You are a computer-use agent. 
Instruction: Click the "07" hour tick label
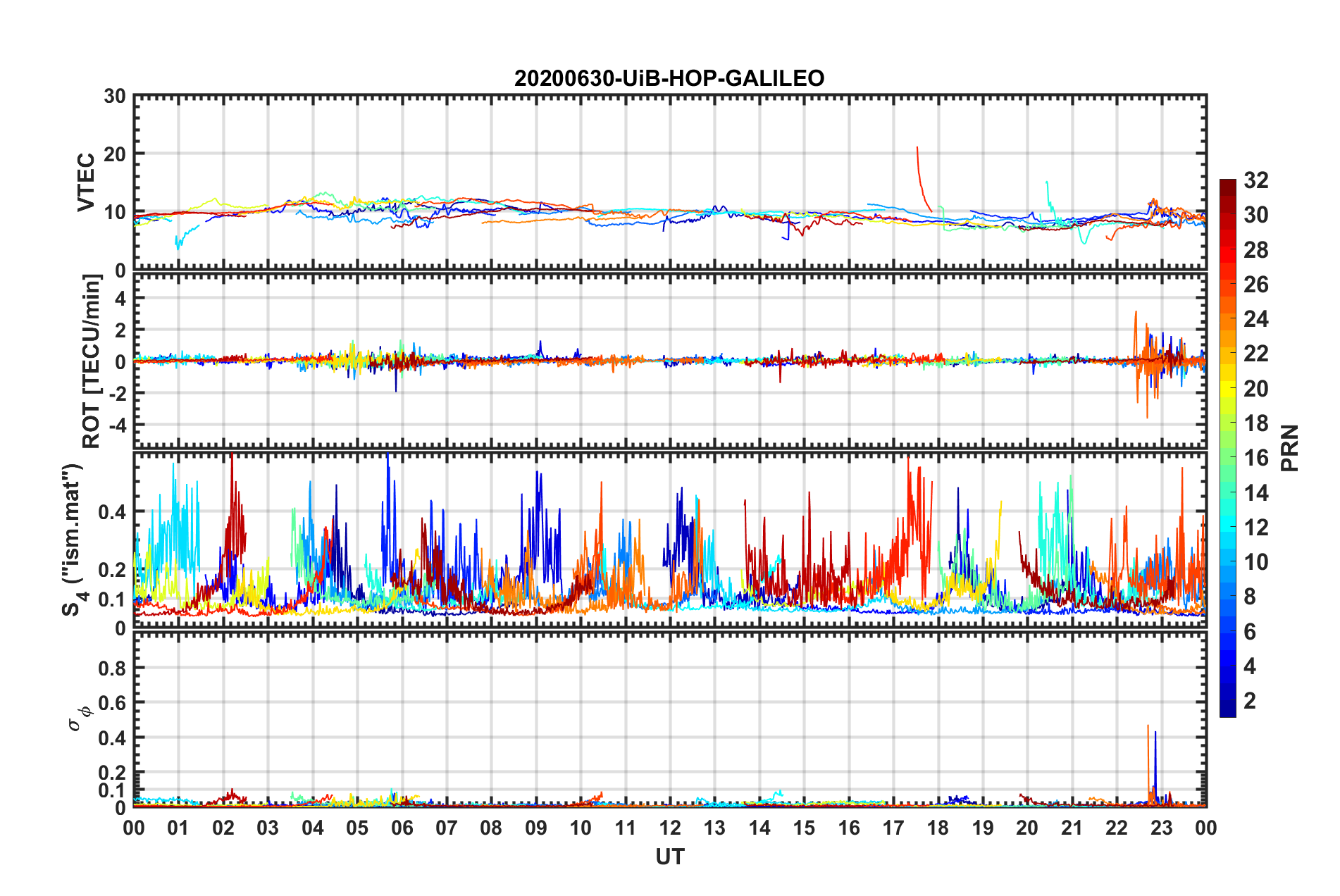pos(447,828)
